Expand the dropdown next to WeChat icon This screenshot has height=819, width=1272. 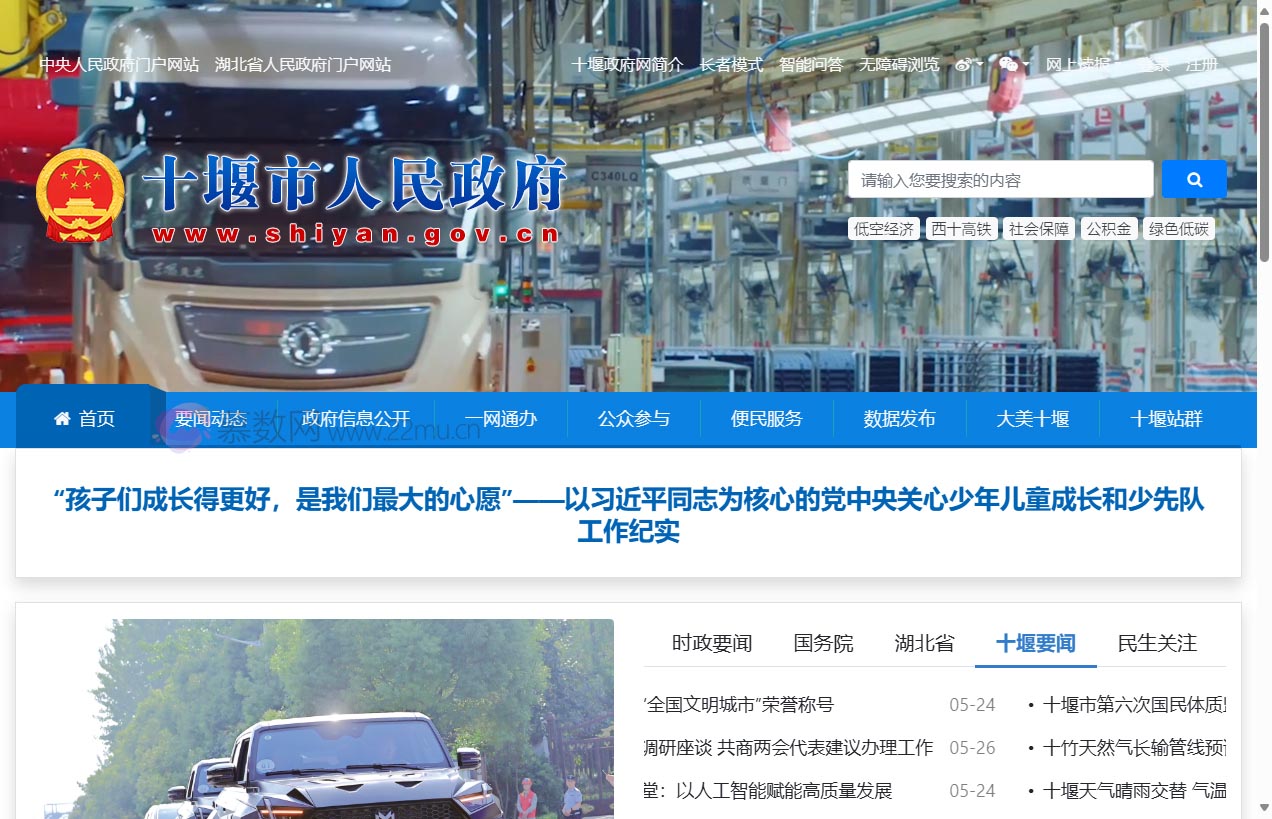1026,64
